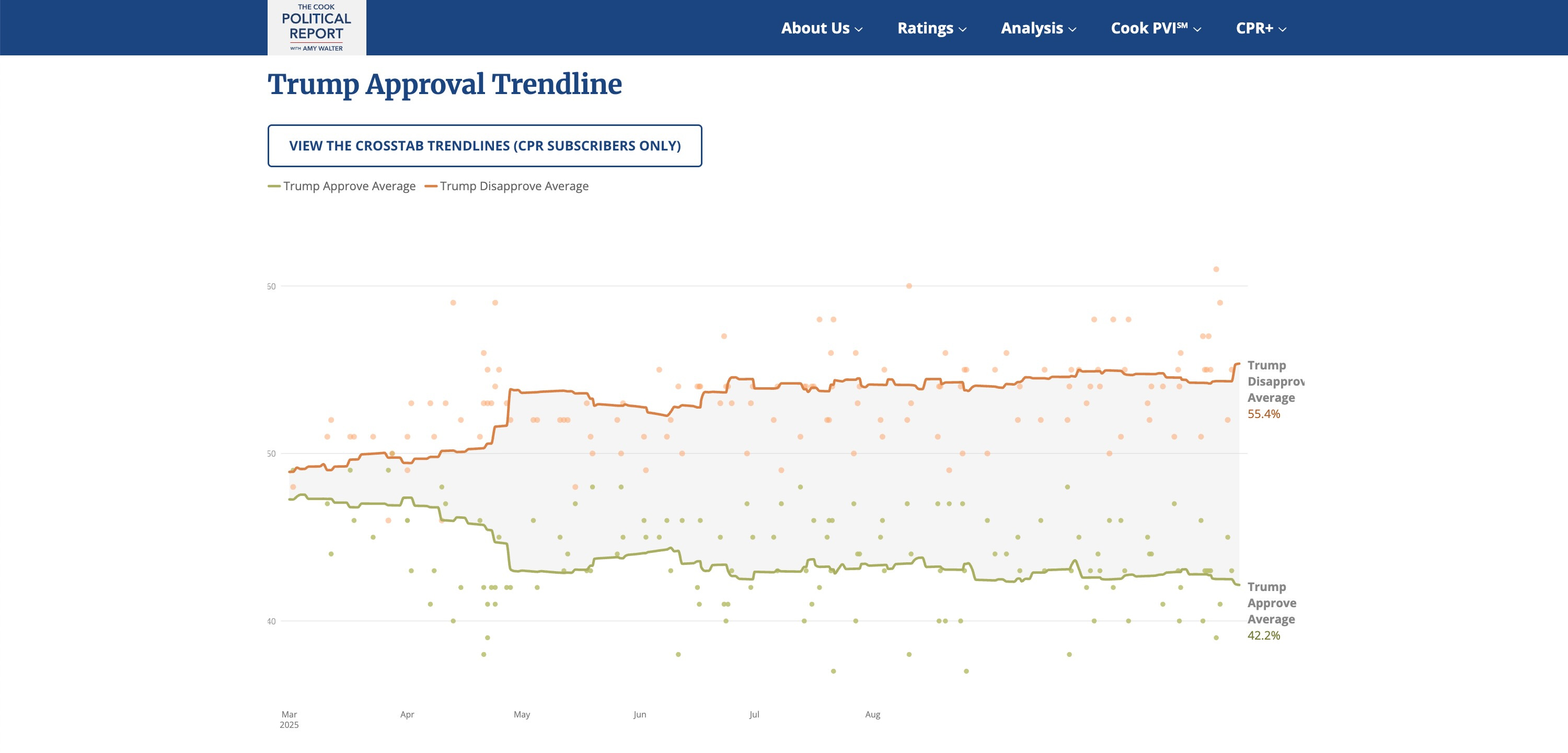Click green Approve legend color line
This screenshot has height=753, width=1568.
point(274,186)
